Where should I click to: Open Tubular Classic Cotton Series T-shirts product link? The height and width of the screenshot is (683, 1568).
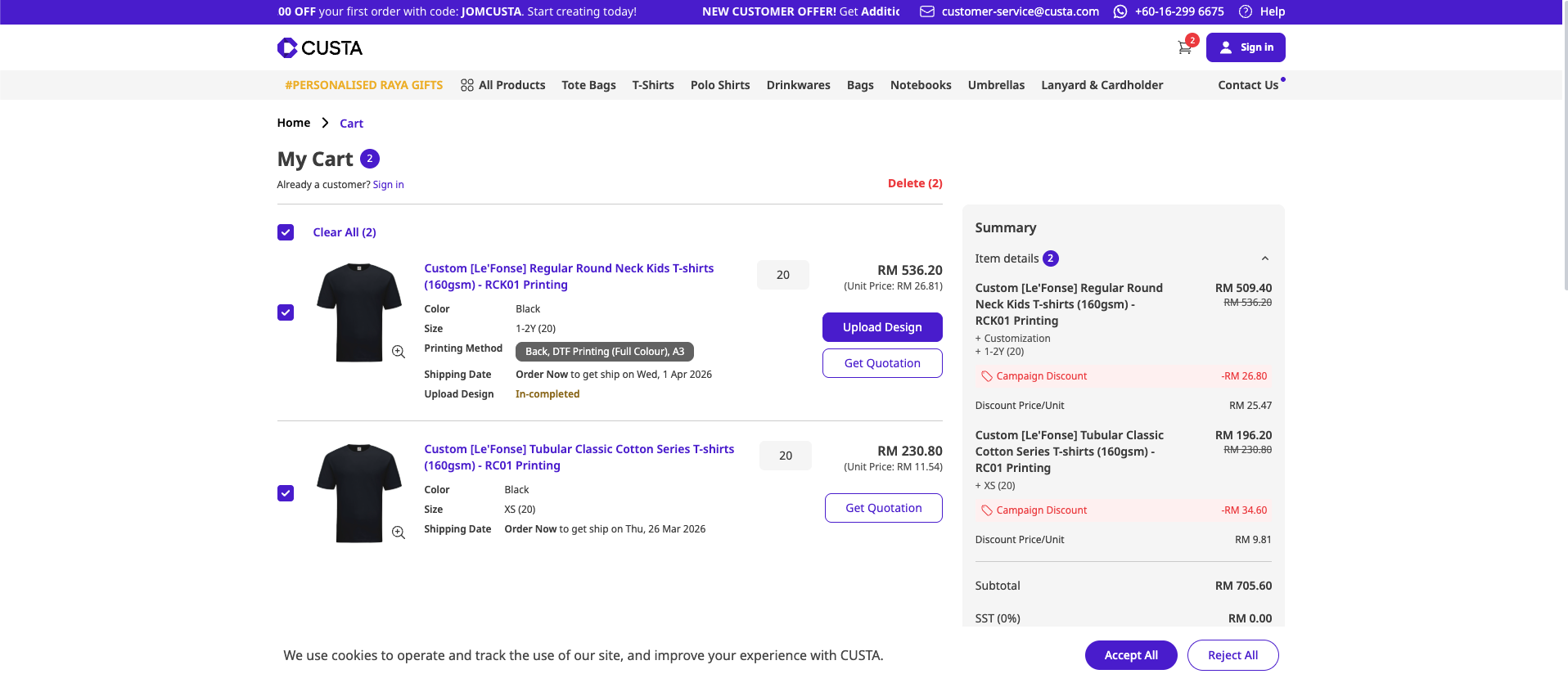coord(579,457)
